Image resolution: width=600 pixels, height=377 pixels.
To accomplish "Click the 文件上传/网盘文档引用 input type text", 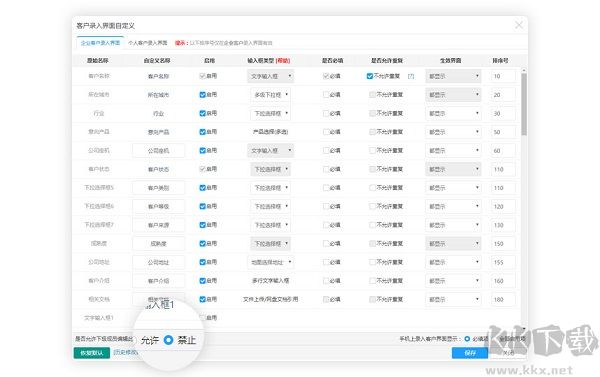I will [271, 299].
